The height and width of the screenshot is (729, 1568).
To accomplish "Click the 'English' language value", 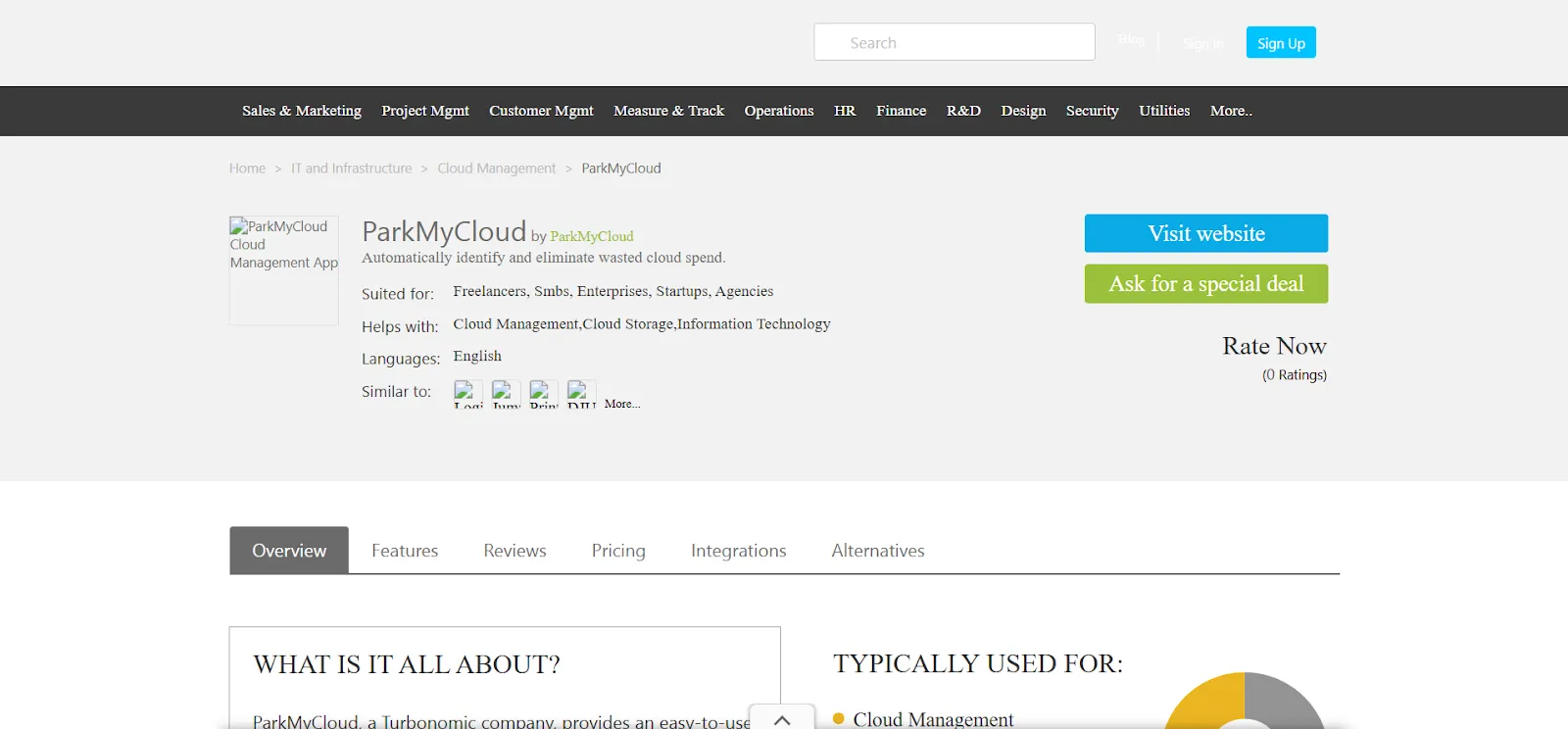I will (x=477, y=357).
